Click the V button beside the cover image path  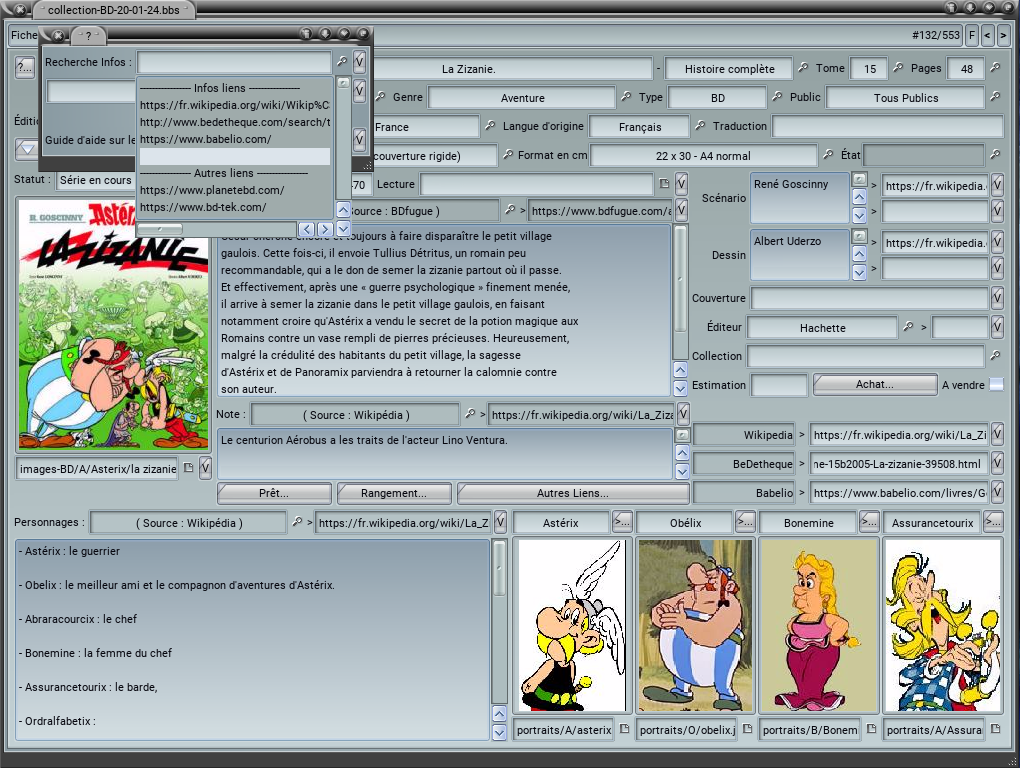205,468
